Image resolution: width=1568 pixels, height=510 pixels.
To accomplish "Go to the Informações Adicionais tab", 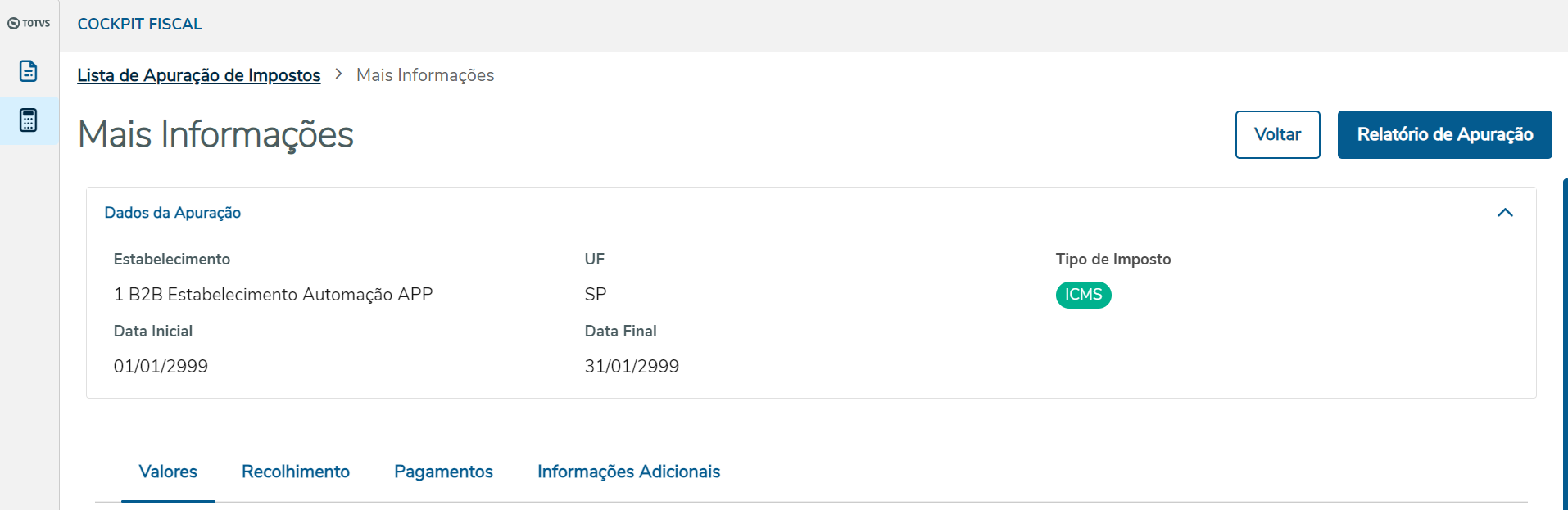I will [x=628, y=472].
